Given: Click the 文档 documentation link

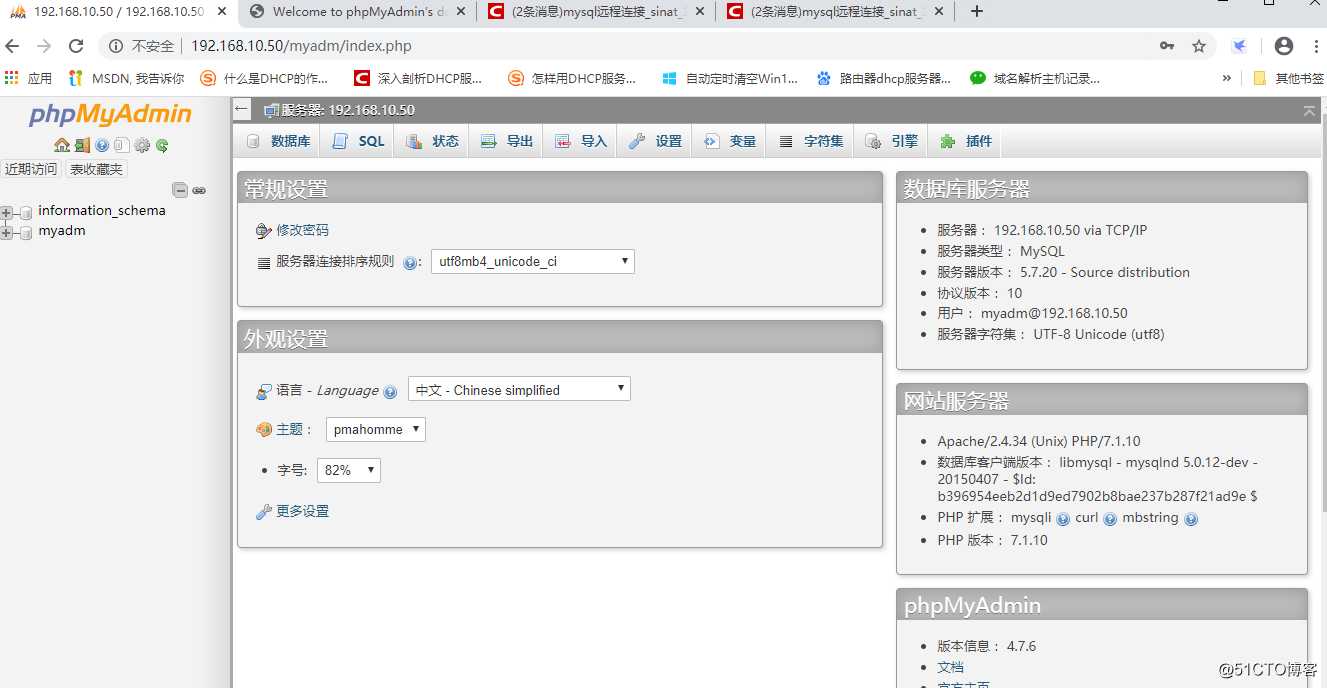Looking at the screenshot, I should [950, 667].
